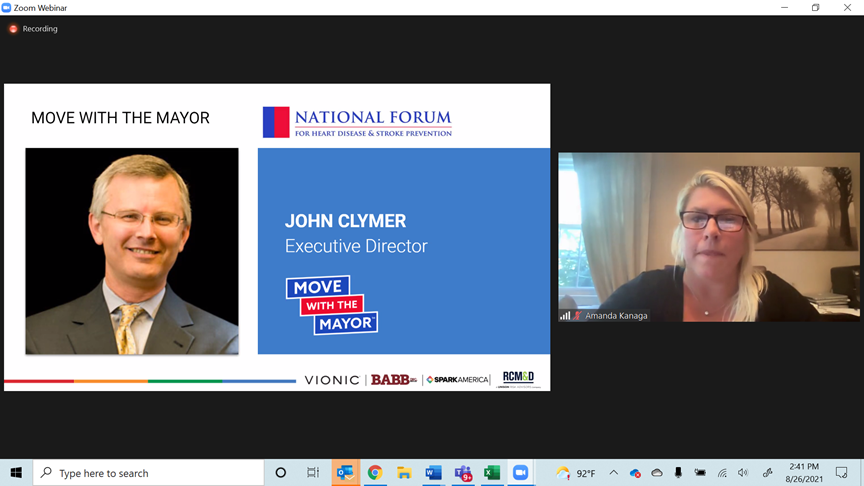The height and width of the screenshot is (486, 864).
Task: Click the Executive Director title text
Action: [x=356, y=246]
